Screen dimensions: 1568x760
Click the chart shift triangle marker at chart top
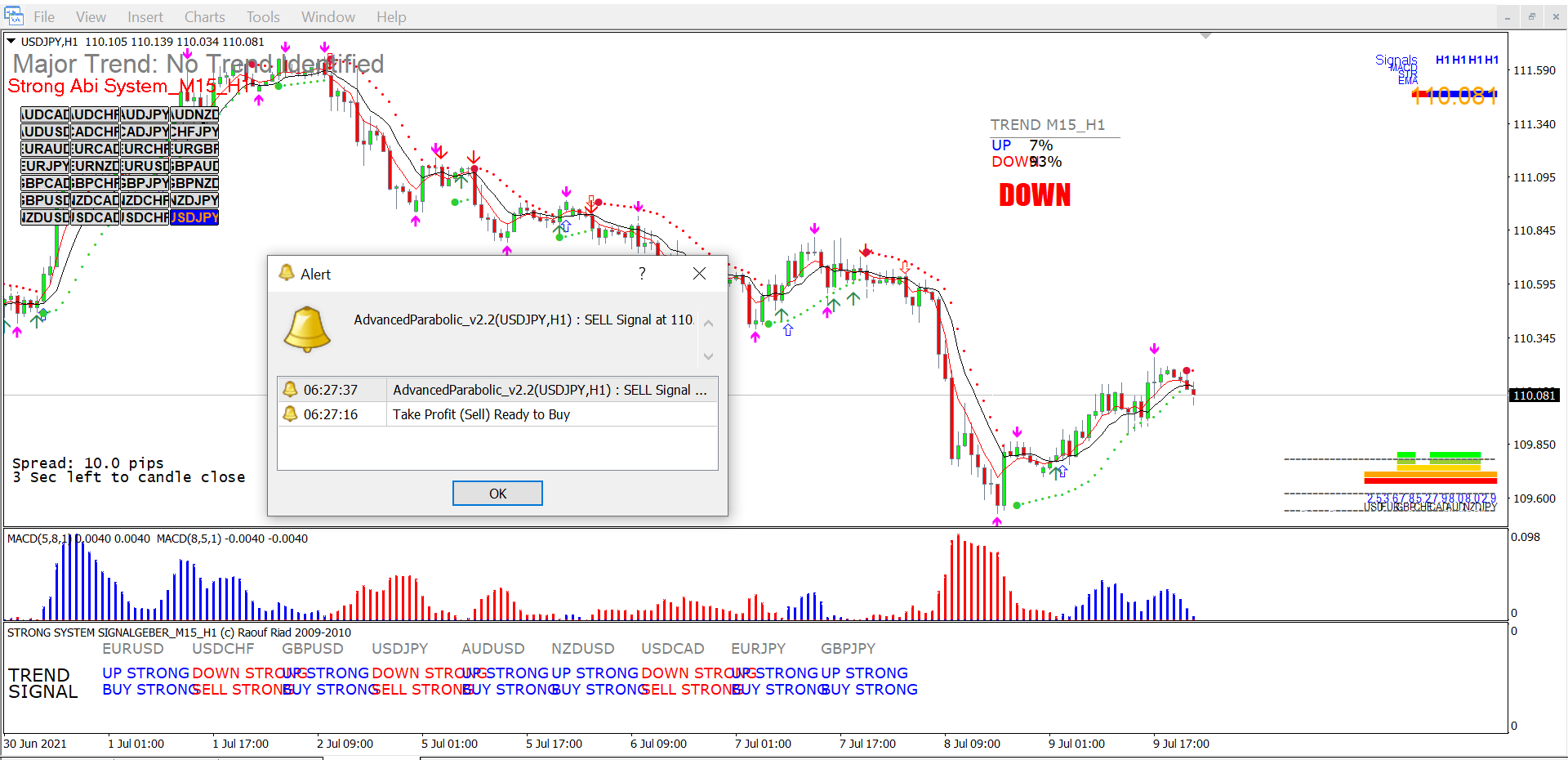pyautogui.click(x=1205, y=36)
